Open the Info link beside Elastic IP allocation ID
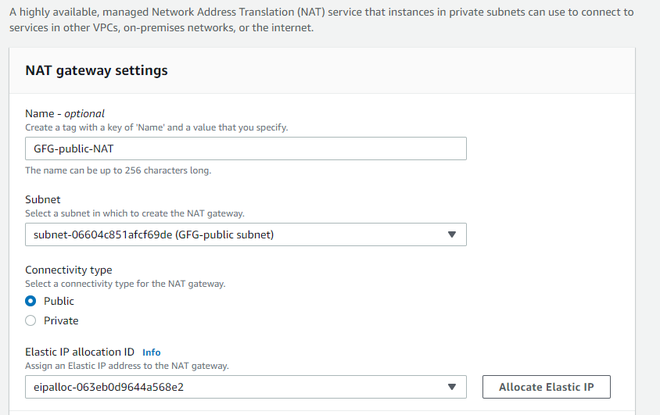Viewport: 660px width, 415px height. (151, 352)
